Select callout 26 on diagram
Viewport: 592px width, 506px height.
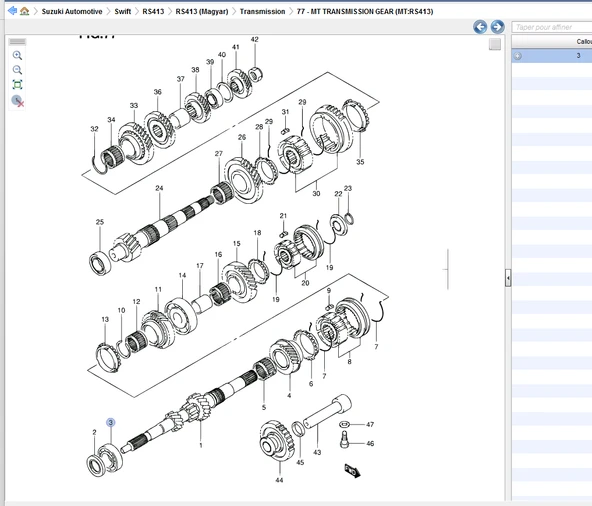[x=242, y=137]
